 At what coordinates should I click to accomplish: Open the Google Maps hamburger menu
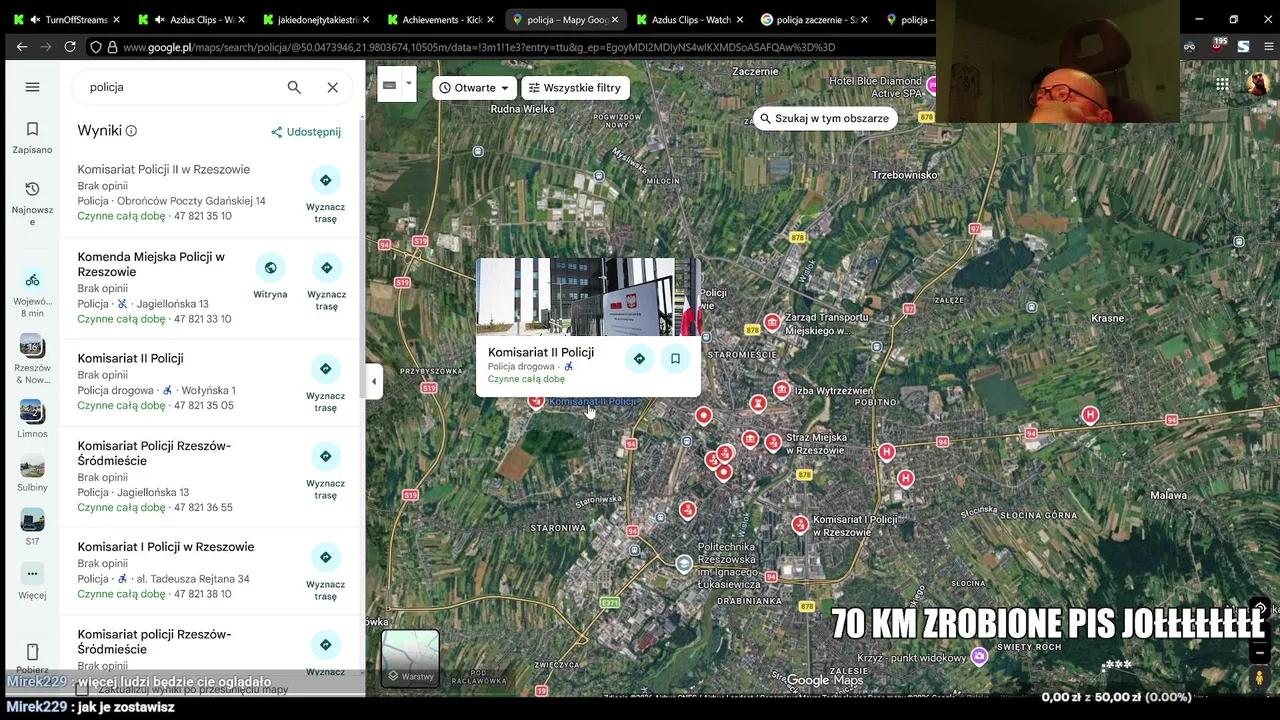pyautogui.click(x=32, y=87)
